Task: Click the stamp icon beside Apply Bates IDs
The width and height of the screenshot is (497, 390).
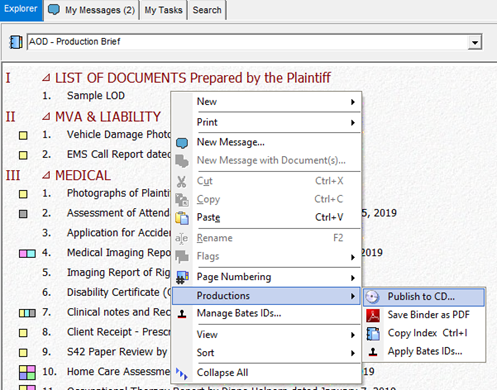Action: [x=373, y=352]
